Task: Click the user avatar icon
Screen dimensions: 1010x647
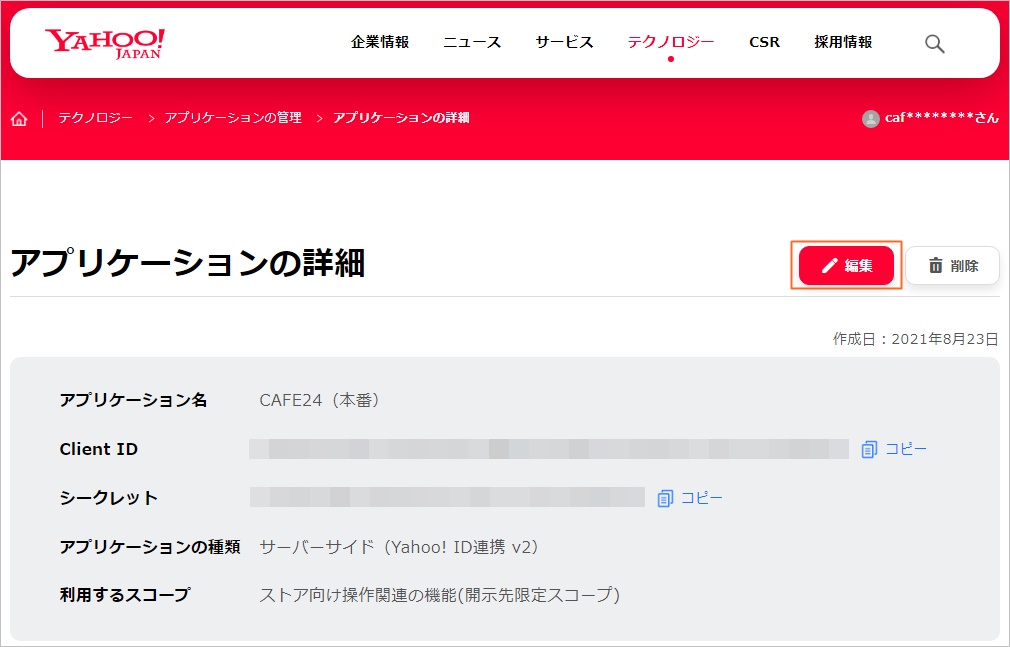Action: click(871, 119)
